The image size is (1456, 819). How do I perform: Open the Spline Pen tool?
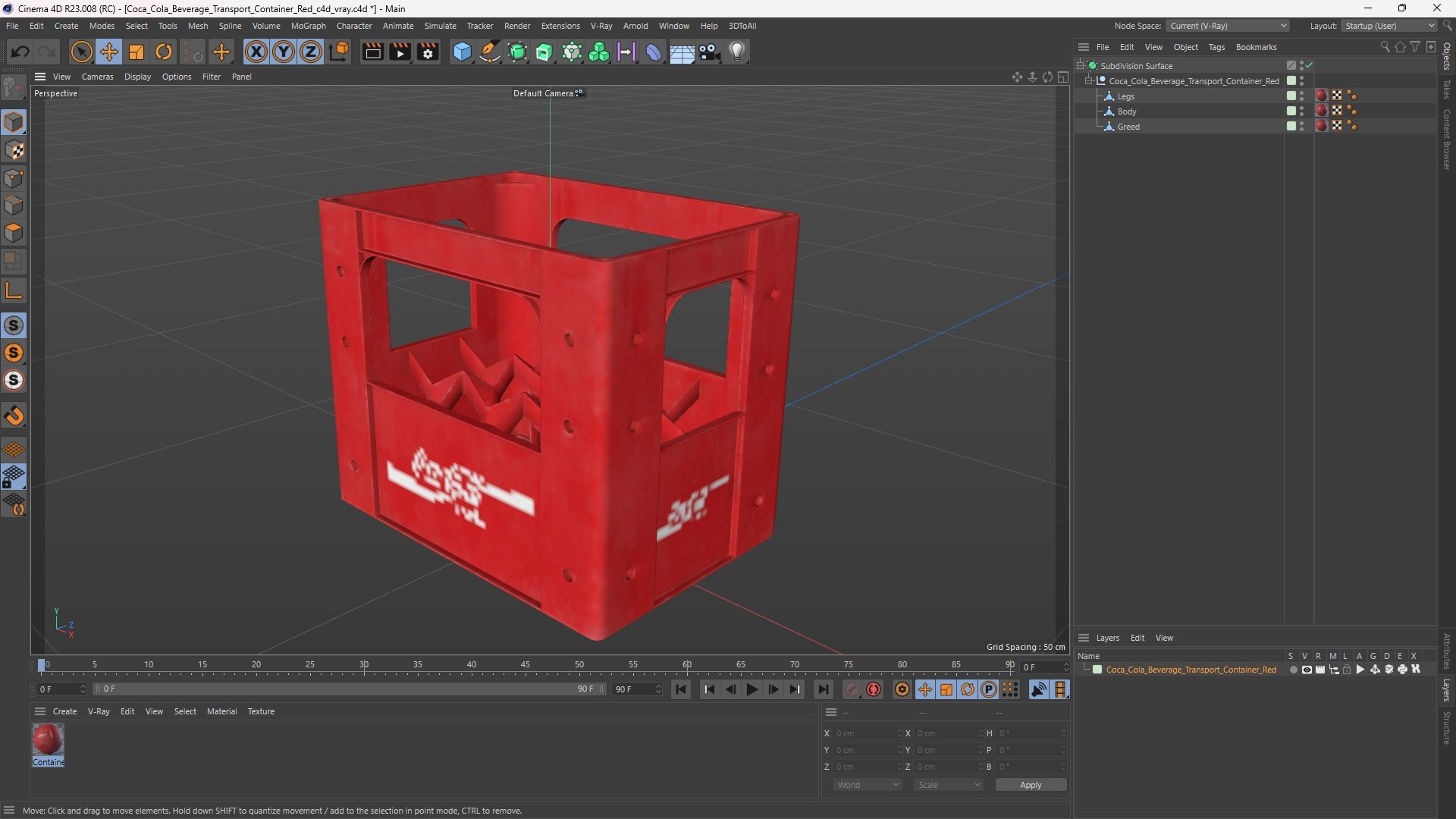[x=490, y=52]
